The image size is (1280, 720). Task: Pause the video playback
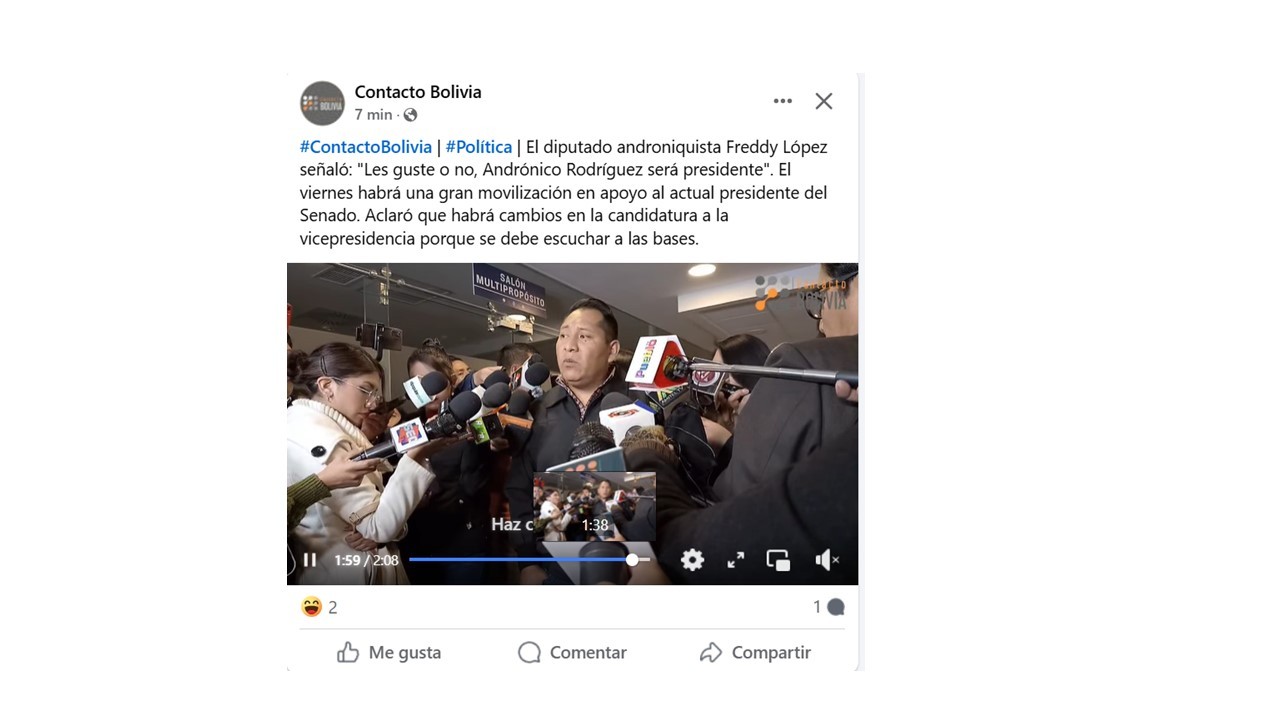coord(310,560)
